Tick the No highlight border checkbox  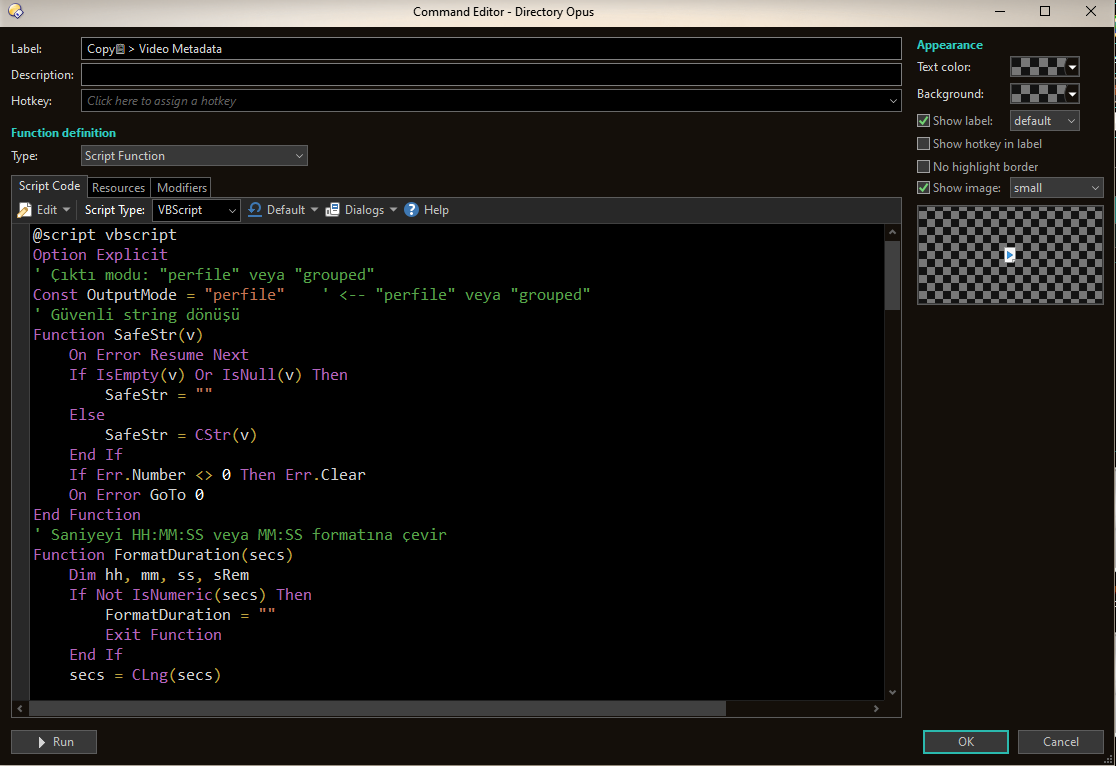924,167
